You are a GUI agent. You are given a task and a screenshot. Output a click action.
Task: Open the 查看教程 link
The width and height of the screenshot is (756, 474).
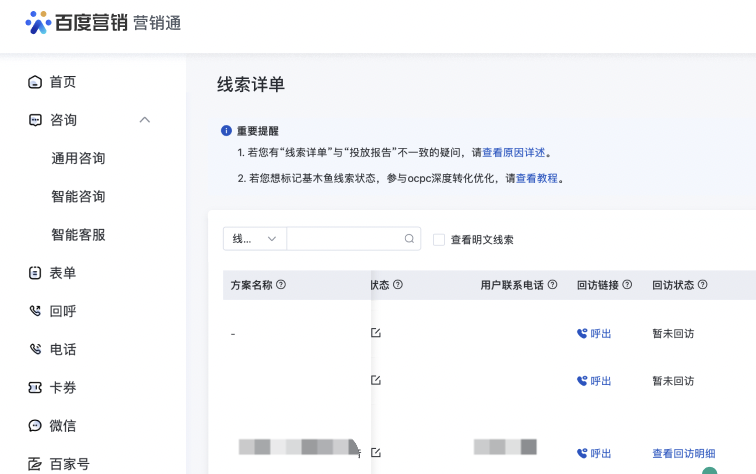click(x=539, y=178)
